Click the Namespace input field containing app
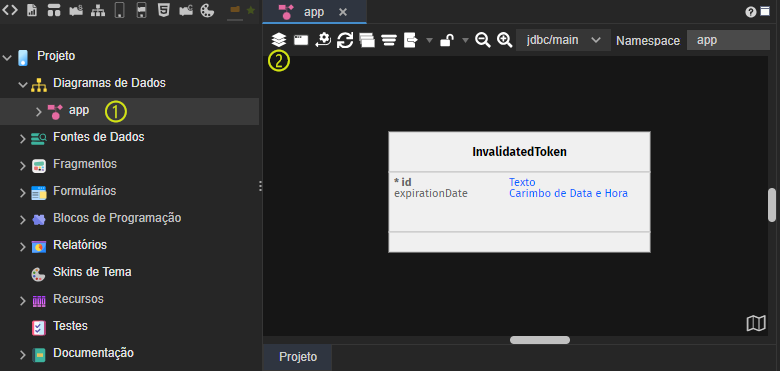This screenshot has height=371, width=780. tap(728, 40)
